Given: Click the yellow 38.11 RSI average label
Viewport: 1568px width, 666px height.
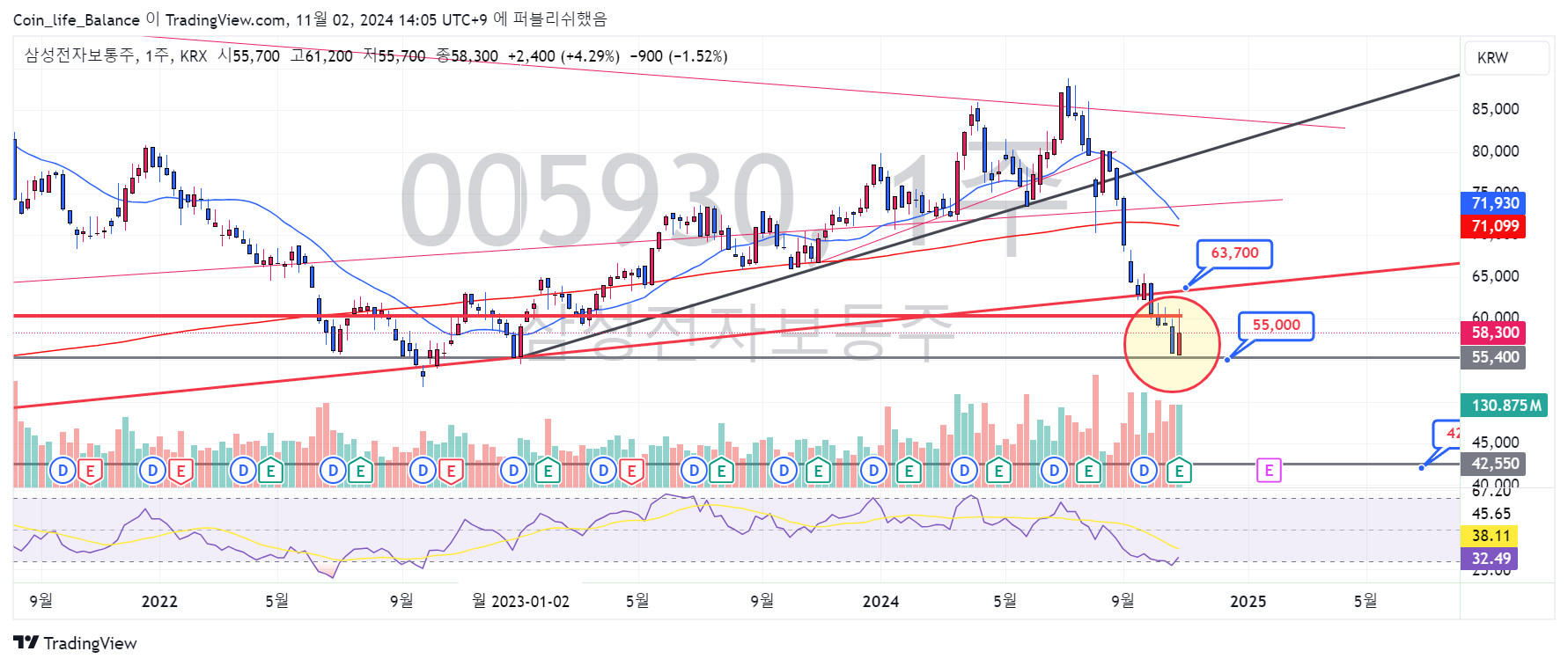Looking at the screenshot, I should pyautogui.click(x=1490, y=536).
